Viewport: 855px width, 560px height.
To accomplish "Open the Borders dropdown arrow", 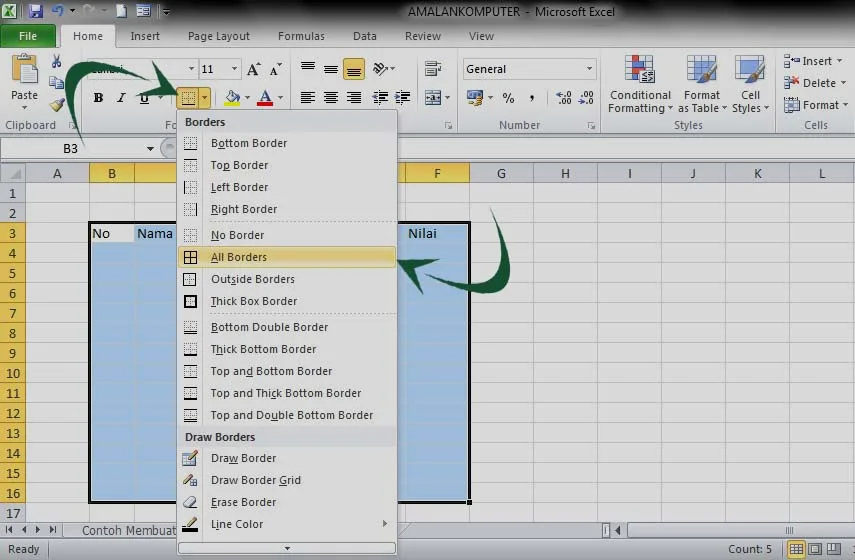I will (204, 98).
